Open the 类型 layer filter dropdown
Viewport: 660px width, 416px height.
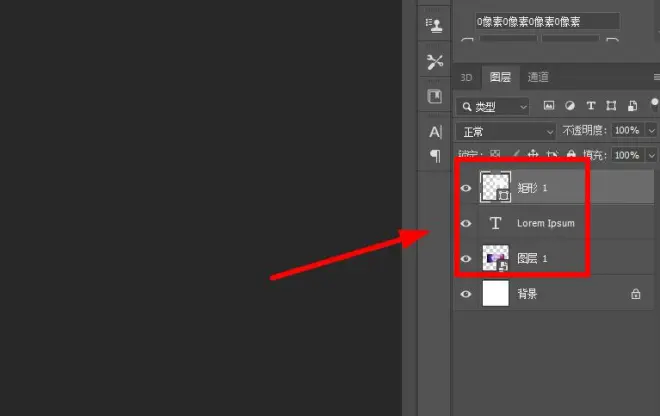point(492,106)
